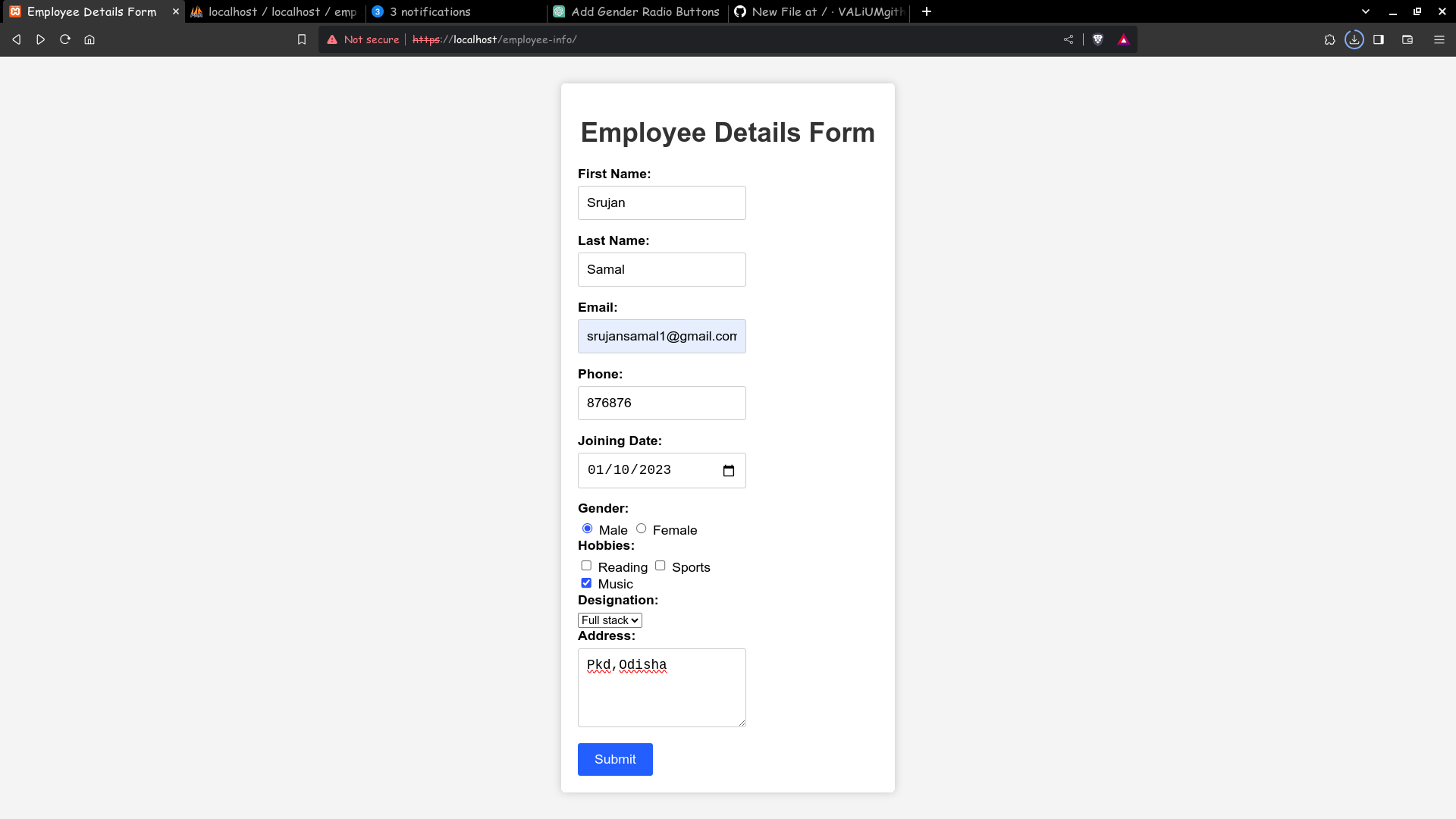Check the Reading hobby checkbox

click(x=585, y=565)
